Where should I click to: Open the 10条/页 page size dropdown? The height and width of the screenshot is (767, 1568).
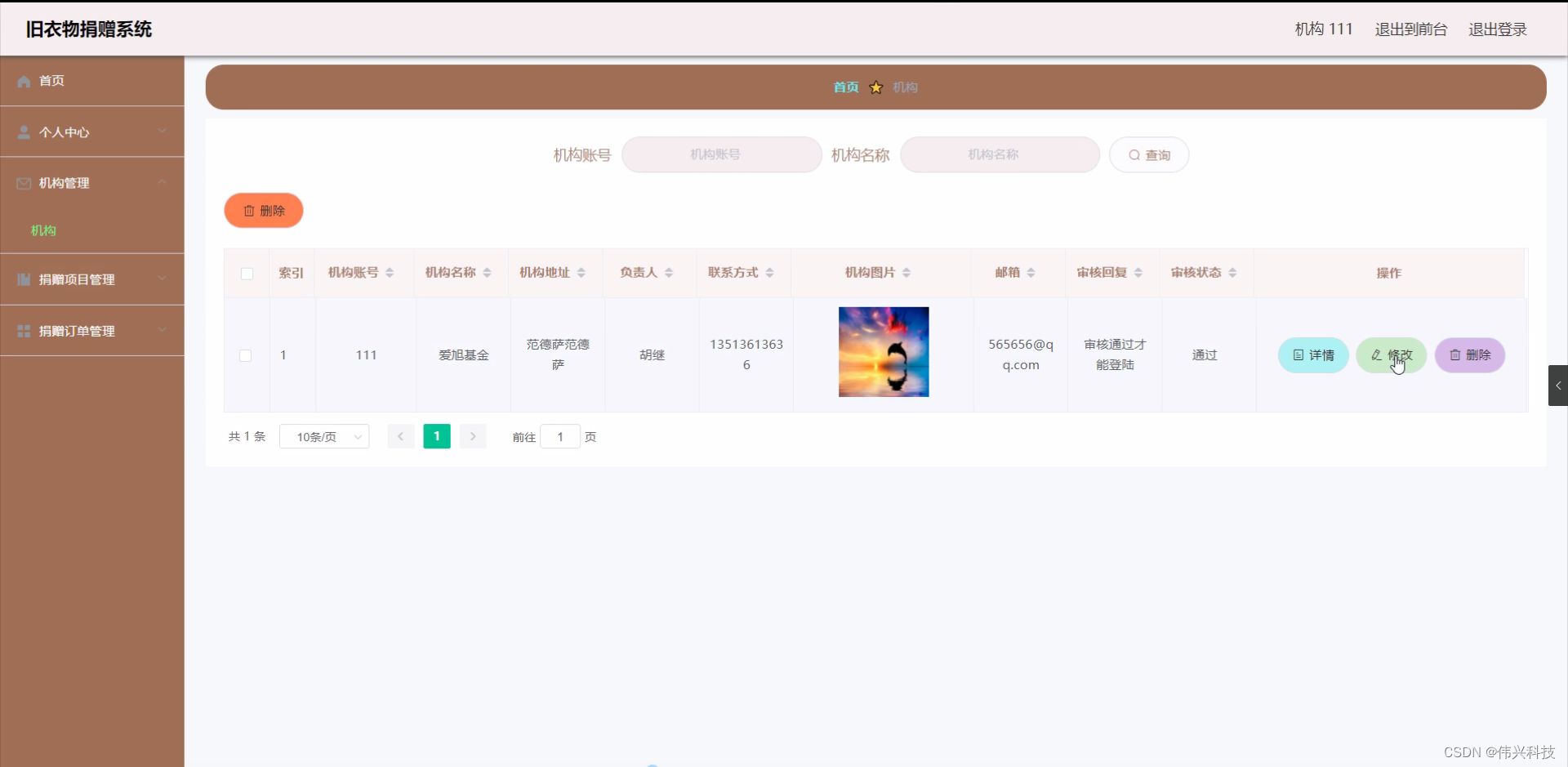324,436
